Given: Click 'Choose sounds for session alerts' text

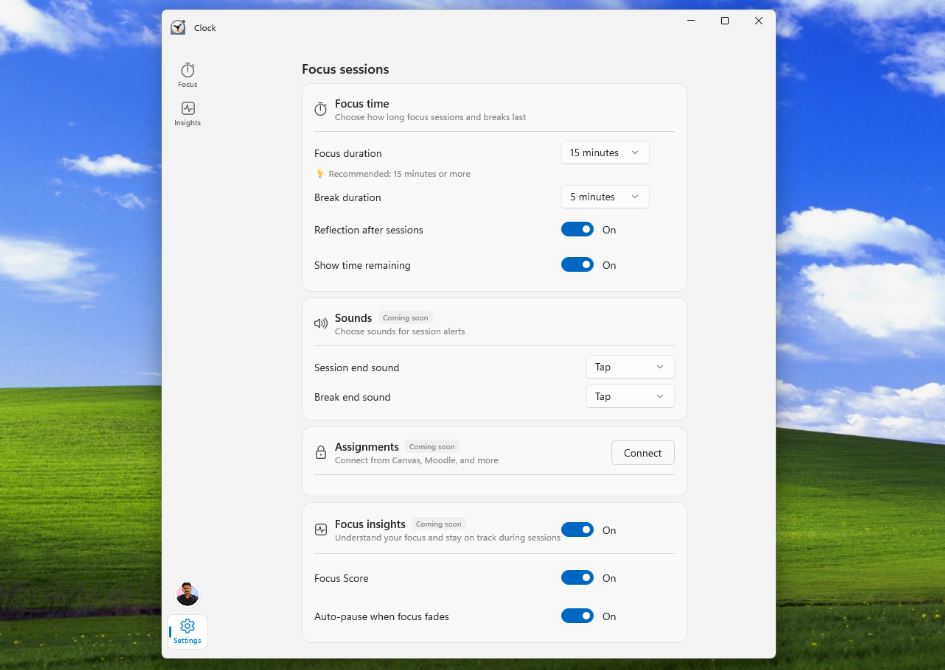Looking at the screenshot, I should (400, 331).
